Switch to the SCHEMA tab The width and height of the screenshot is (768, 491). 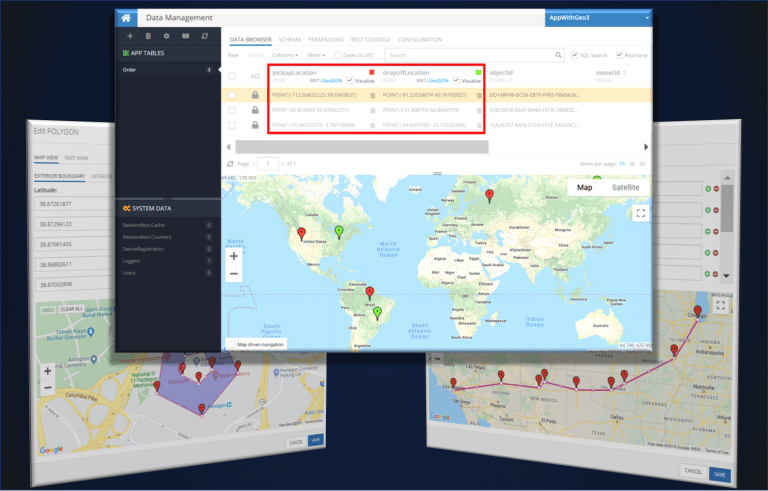(289, 40)
